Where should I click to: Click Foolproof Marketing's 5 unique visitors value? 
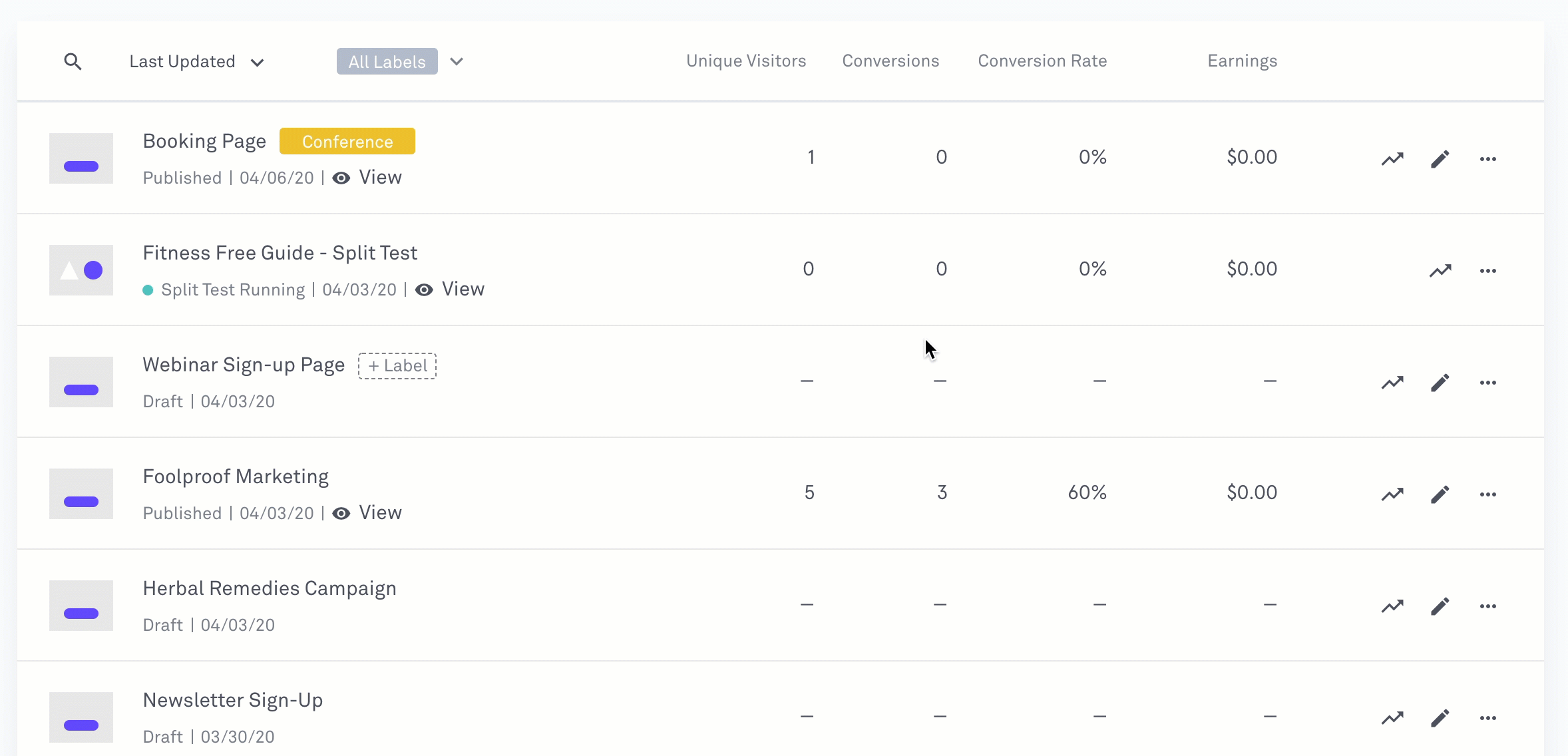click(x=809, y=492)
